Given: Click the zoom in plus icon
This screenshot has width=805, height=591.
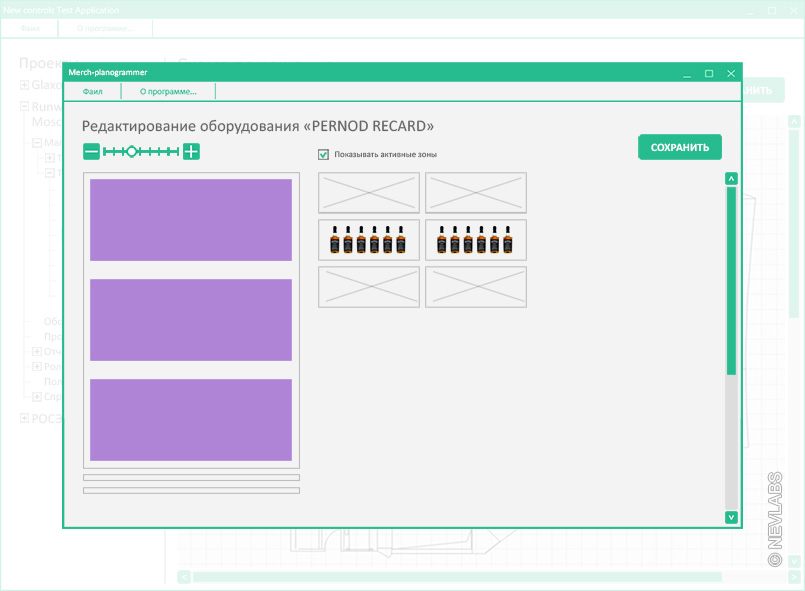Looking at the screenshot, I should point(191,152).
